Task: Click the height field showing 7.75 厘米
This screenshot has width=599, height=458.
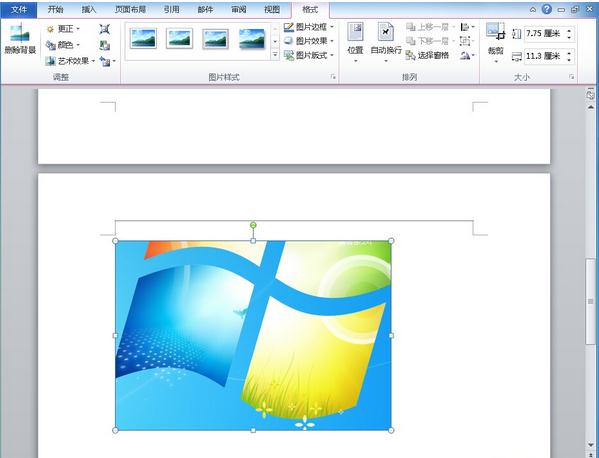Action: 544,34
